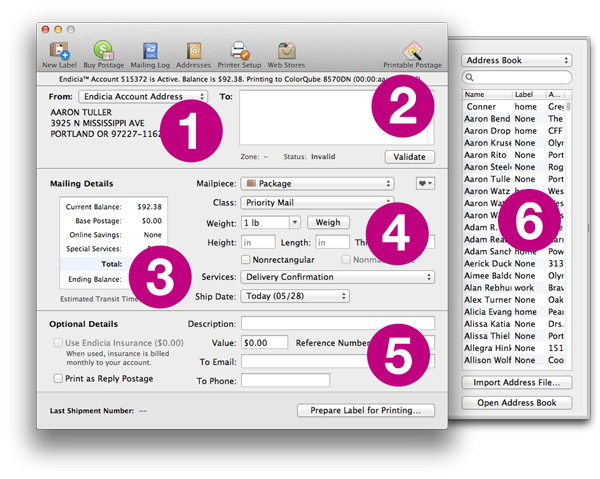Viewport: 600px width, 479px height.
Task: Select Allison Wolf address row
Action: [x=514, y=360]
